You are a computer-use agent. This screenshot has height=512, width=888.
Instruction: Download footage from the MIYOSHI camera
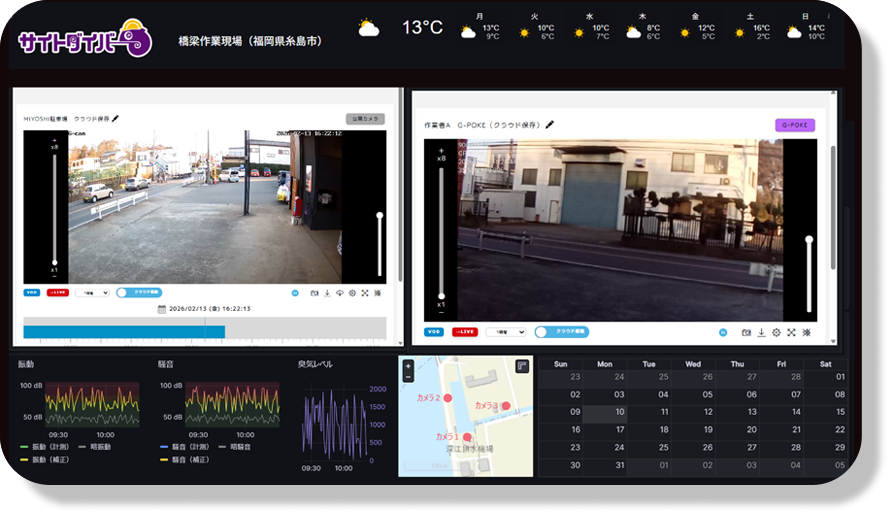tap(327, 293)
